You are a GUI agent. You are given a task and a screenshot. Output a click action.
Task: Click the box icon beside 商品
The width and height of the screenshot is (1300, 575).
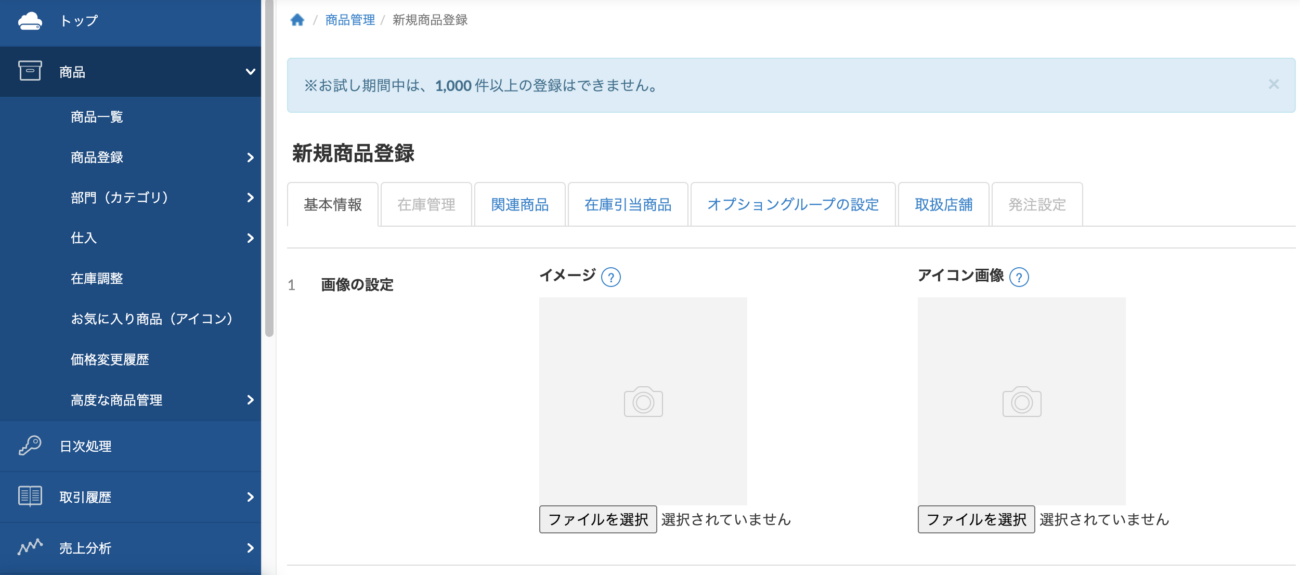point(30,71)
